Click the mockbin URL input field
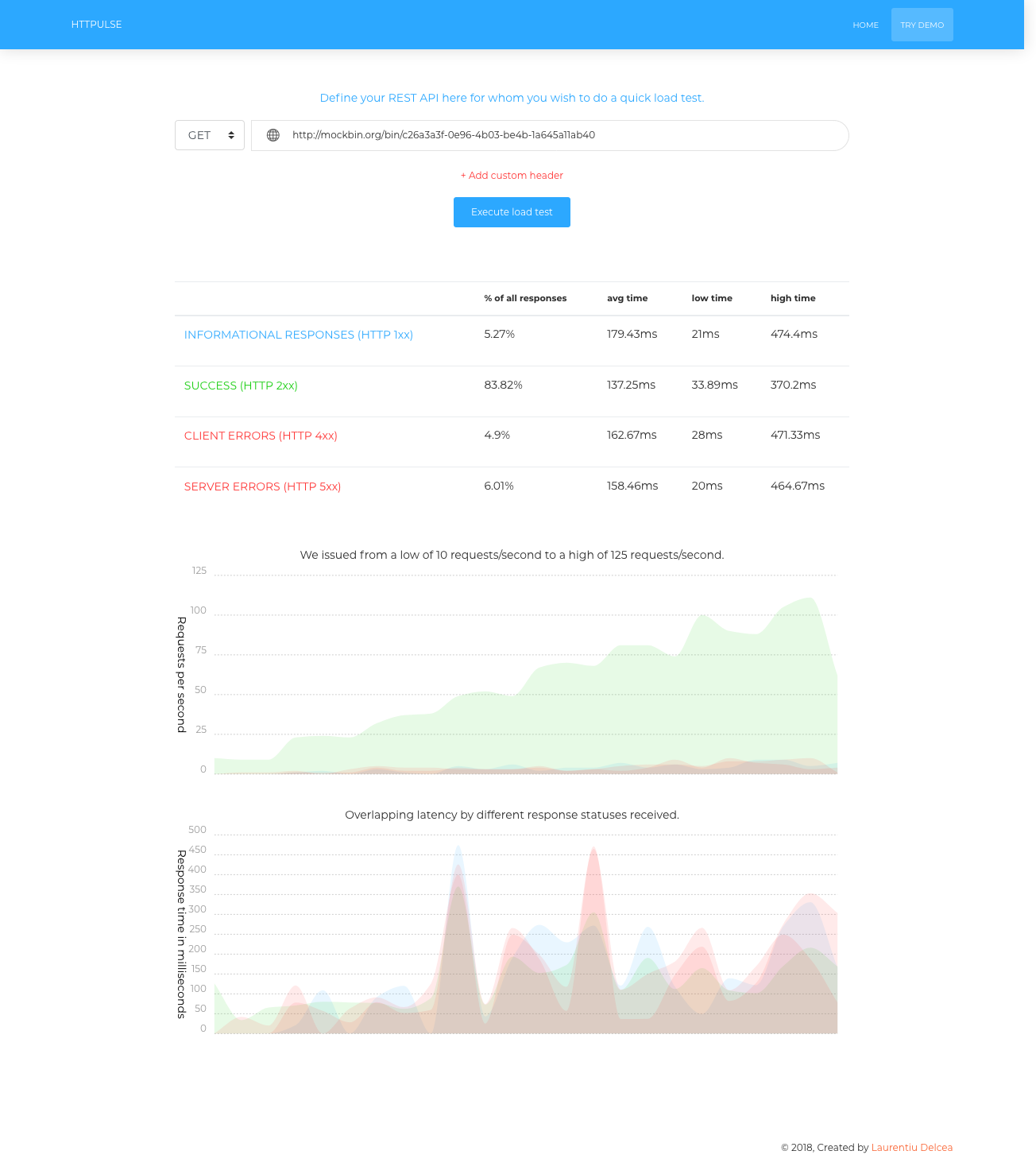Screen dimensions: 1036x1174 556,135
